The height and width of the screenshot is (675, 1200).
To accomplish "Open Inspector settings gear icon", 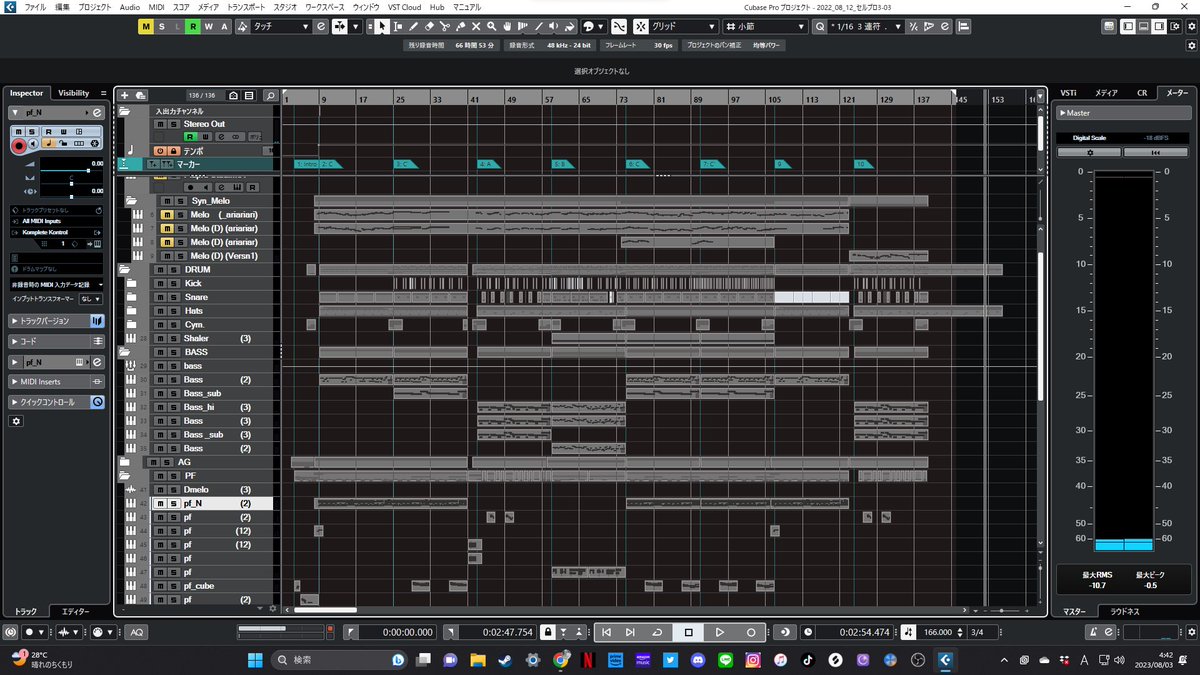I will pos(16,422).
